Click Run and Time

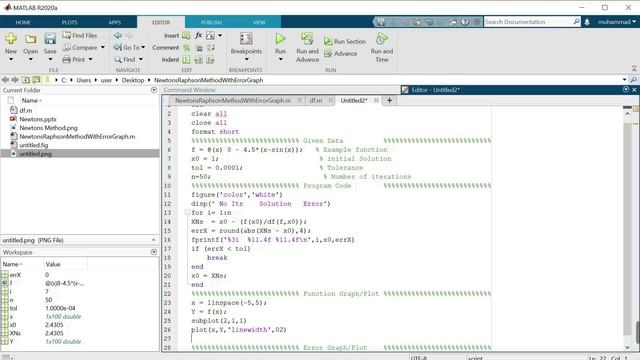click(x=382, y=47)
